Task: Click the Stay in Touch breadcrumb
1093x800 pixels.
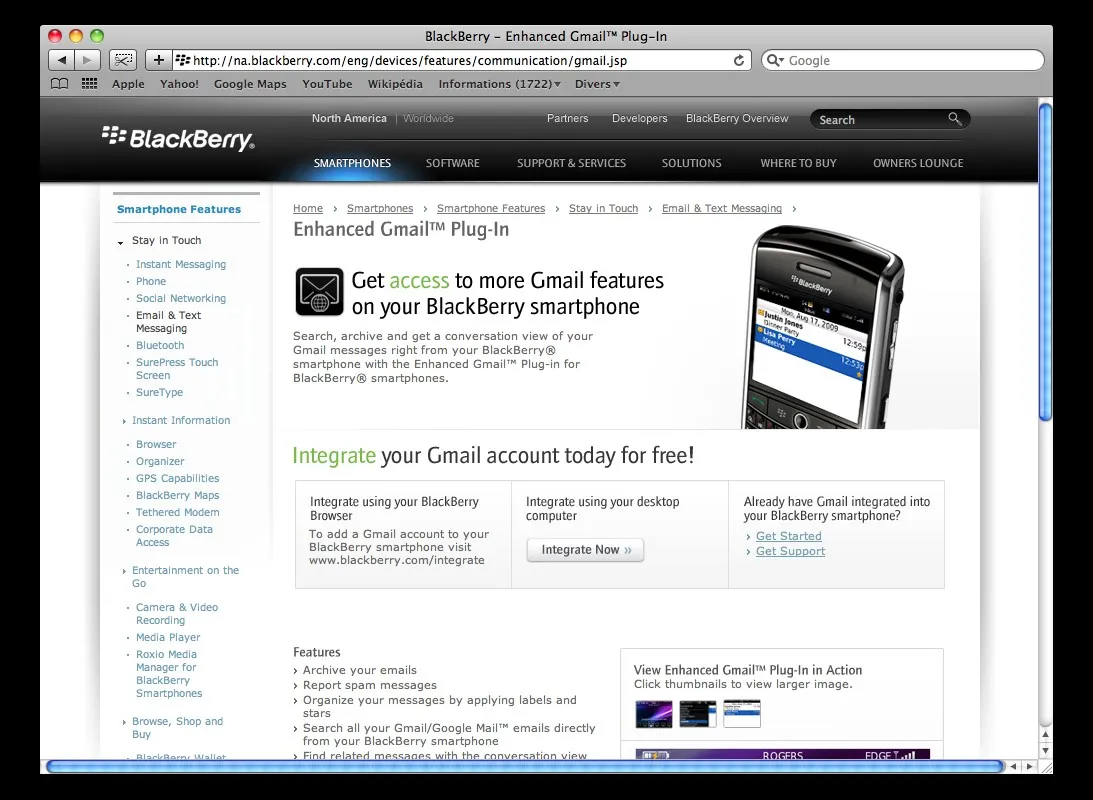Action: pos(603,208)
